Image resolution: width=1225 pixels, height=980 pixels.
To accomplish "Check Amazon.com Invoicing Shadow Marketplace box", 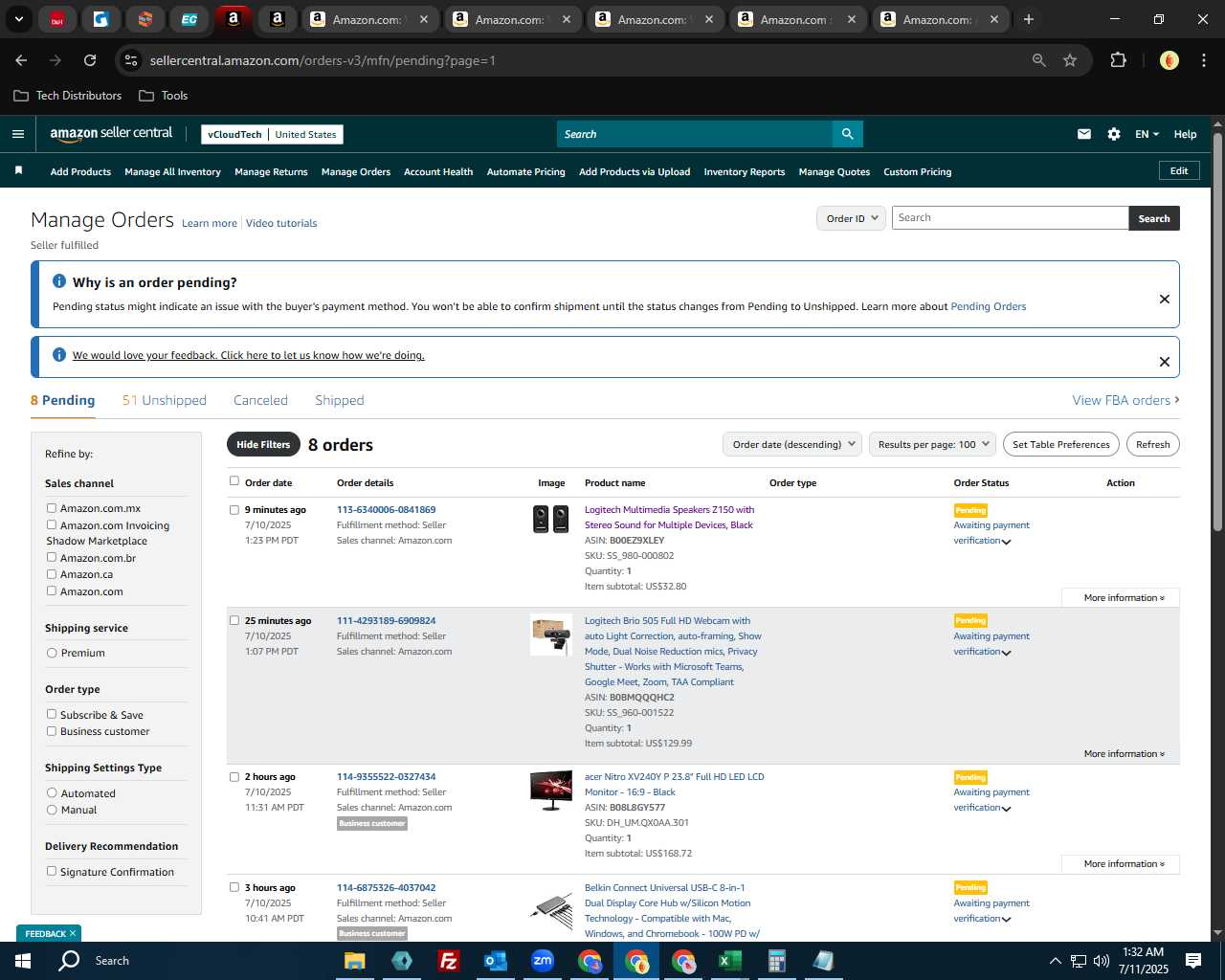I will (52, 524).
